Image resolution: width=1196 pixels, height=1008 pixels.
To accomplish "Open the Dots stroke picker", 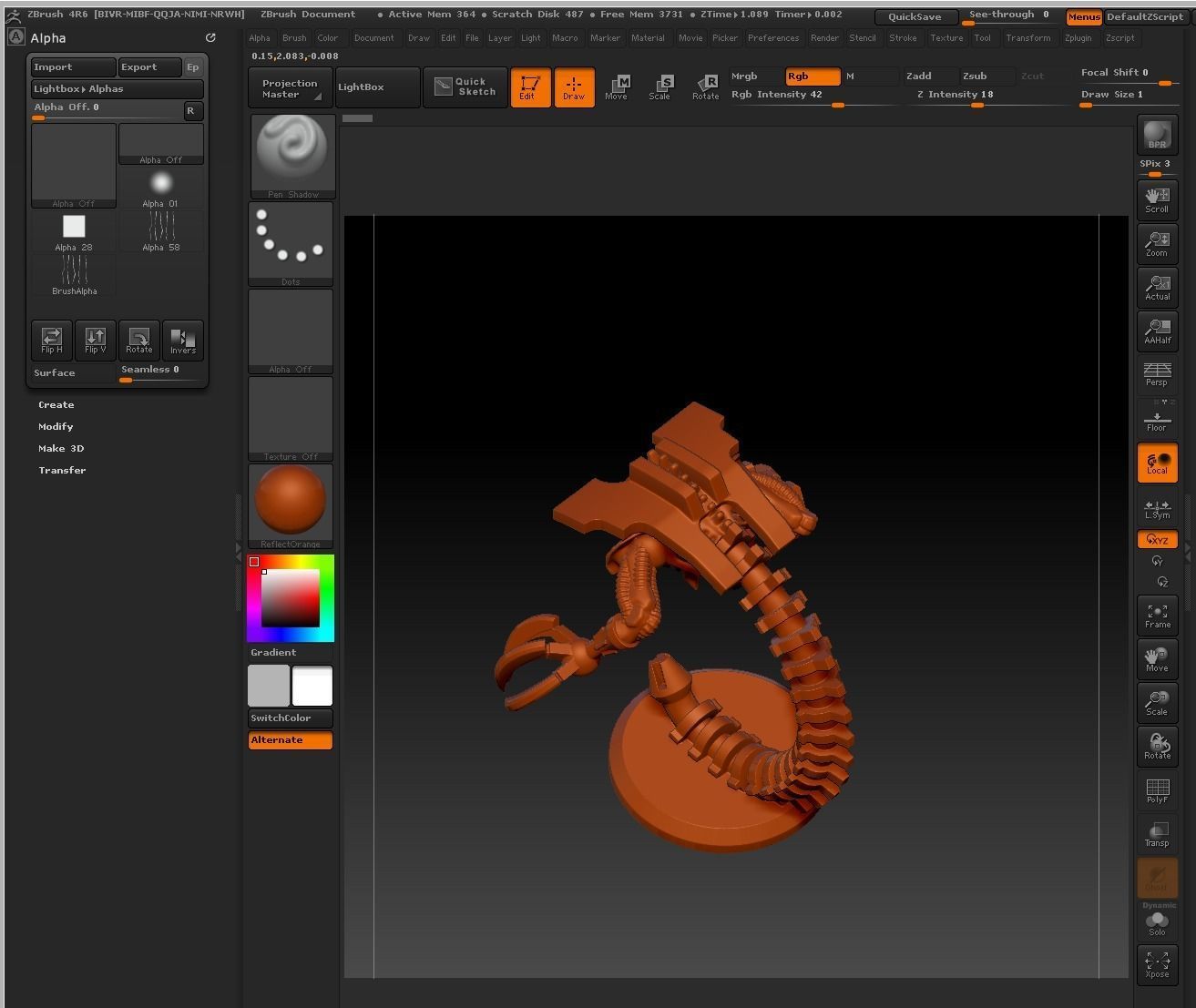I will [291, 244].
